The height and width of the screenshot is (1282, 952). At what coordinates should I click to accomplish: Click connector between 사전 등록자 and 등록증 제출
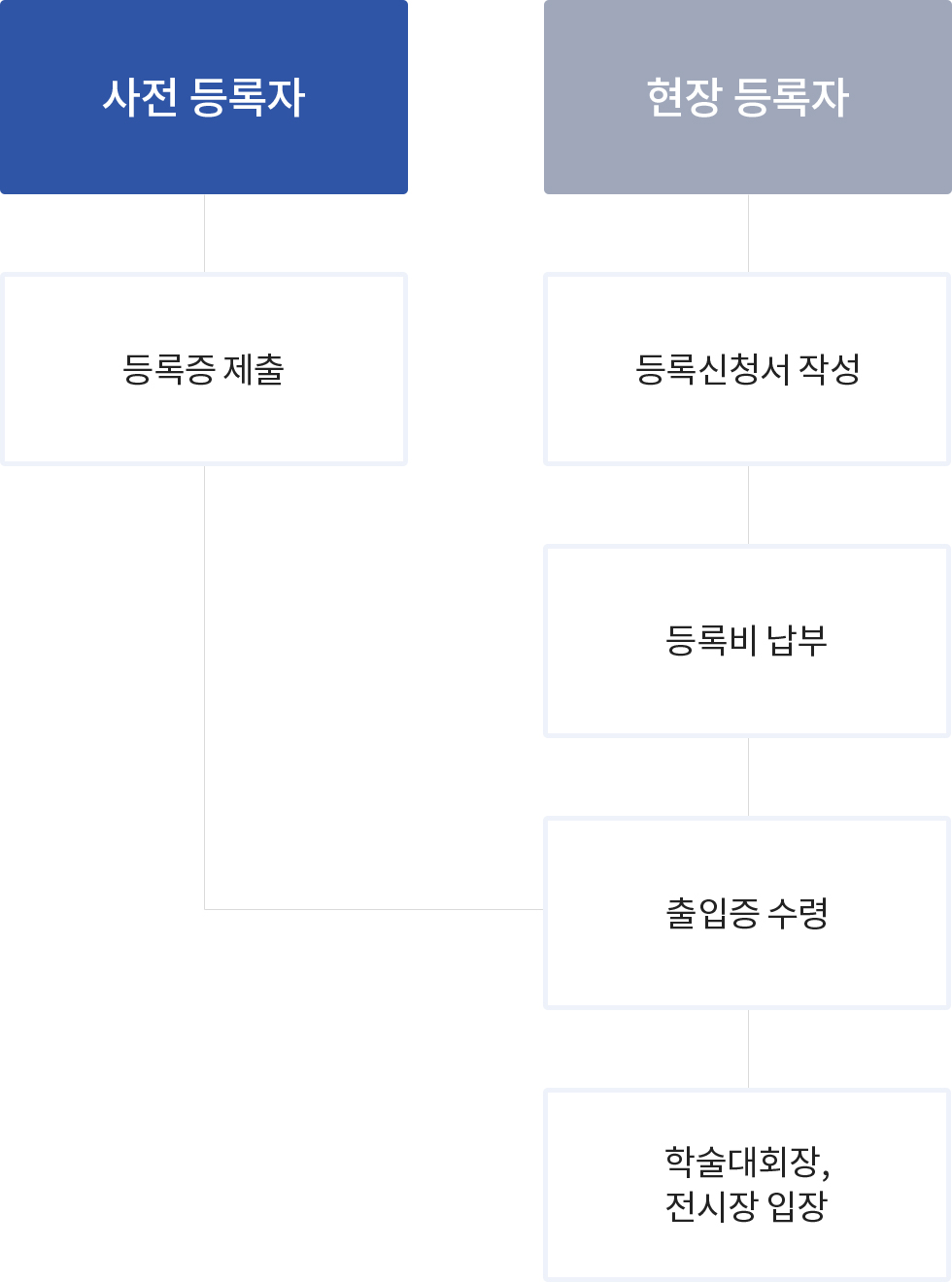pos(204,233)
